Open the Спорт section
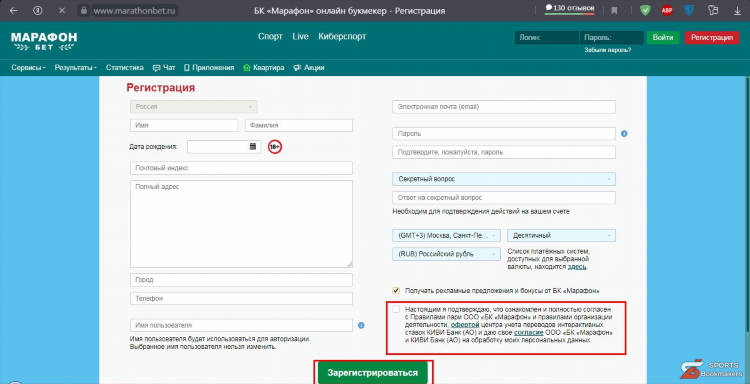Screen dimensions: 750x384 pos(270,36)
